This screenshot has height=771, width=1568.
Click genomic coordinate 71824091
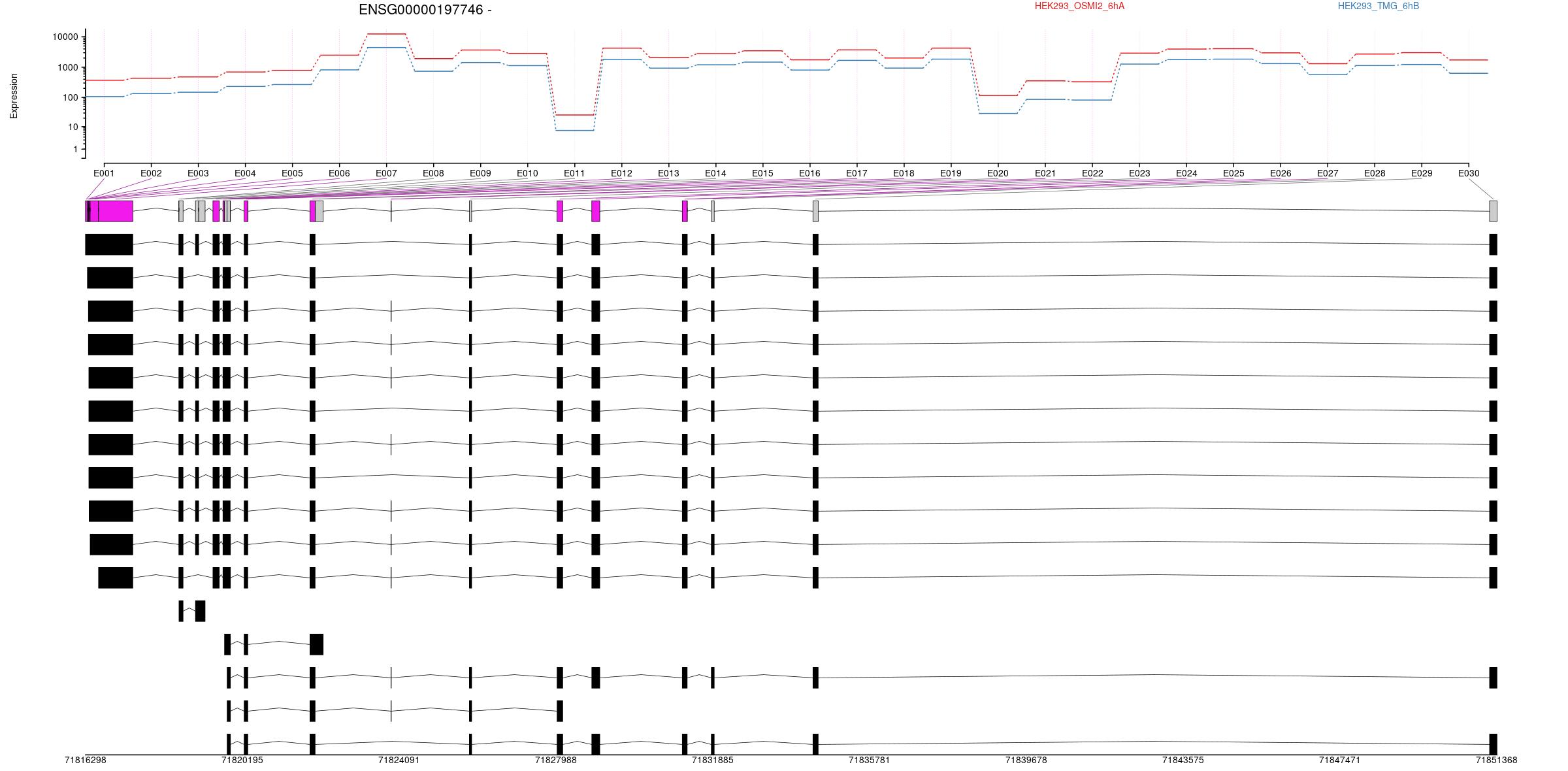point(399,760)
